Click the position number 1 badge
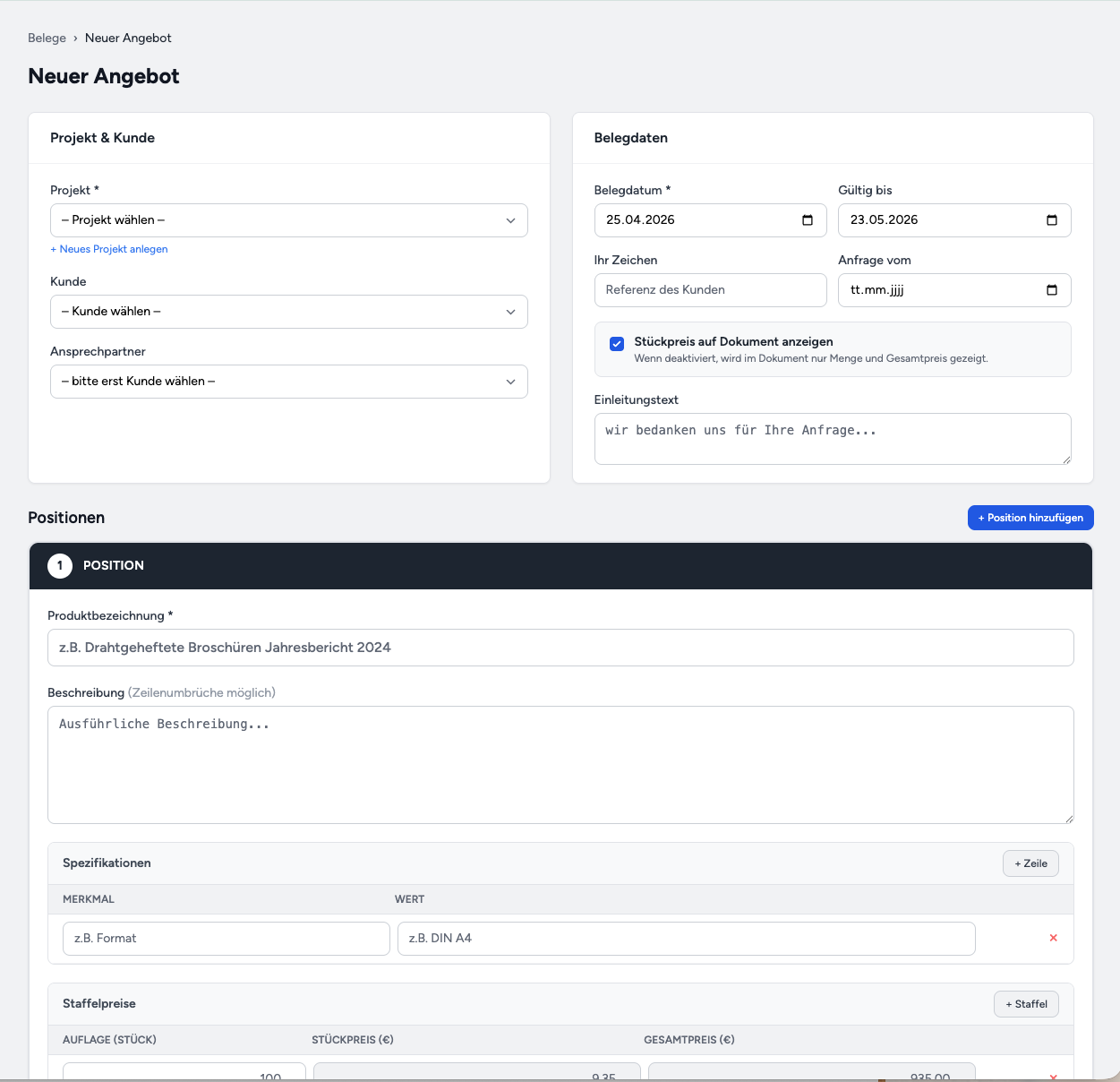 point(60,566)
